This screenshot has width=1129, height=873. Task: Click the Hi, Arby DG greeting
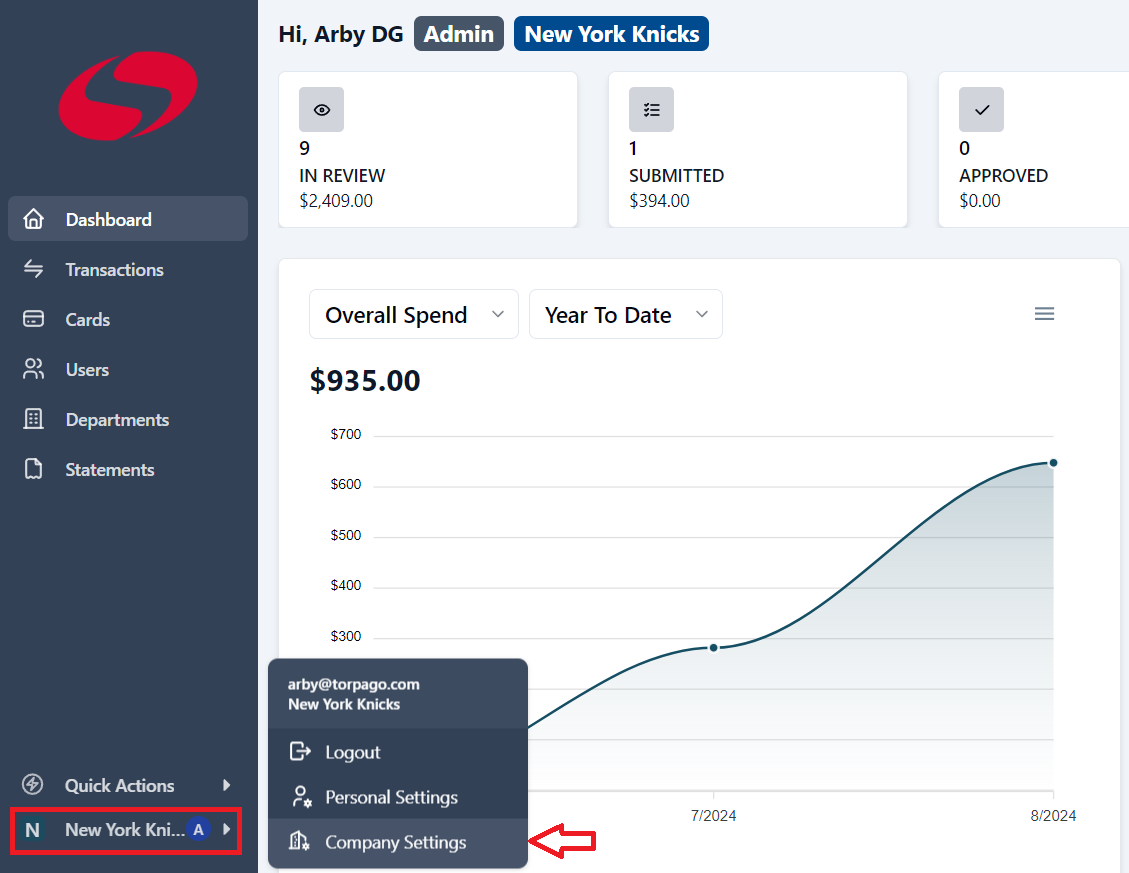pyautogui.click(x=341, y=34)
